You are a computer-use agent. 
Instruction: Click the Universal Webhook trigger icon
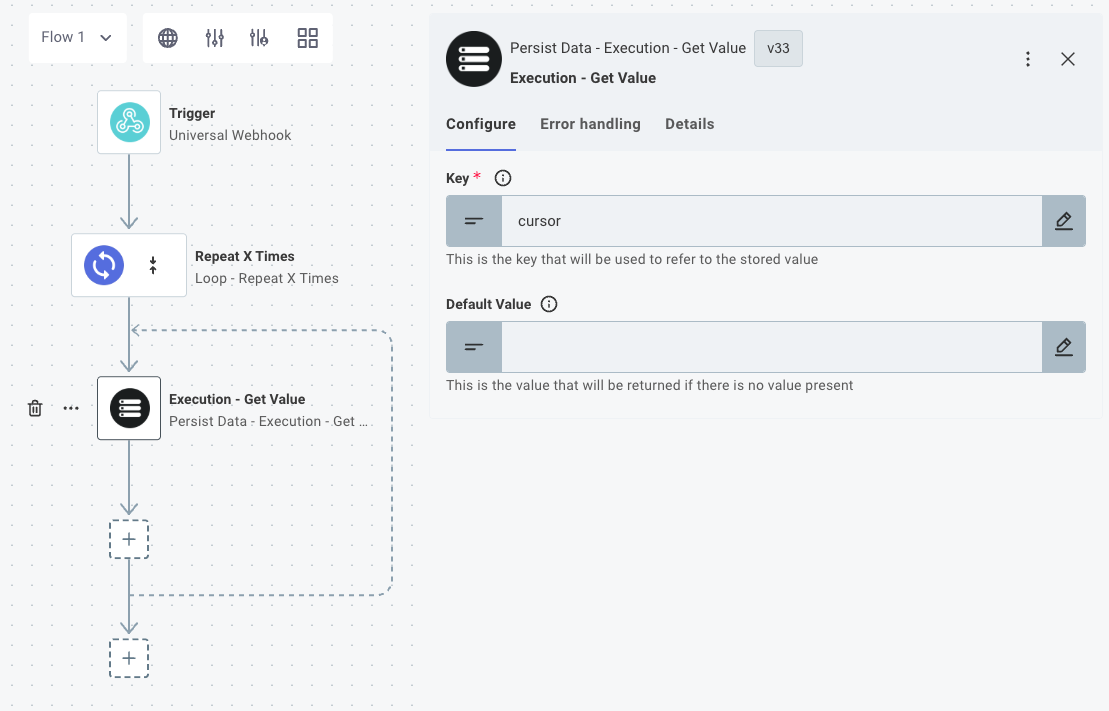pyautogui.click(x=128, y=122)
